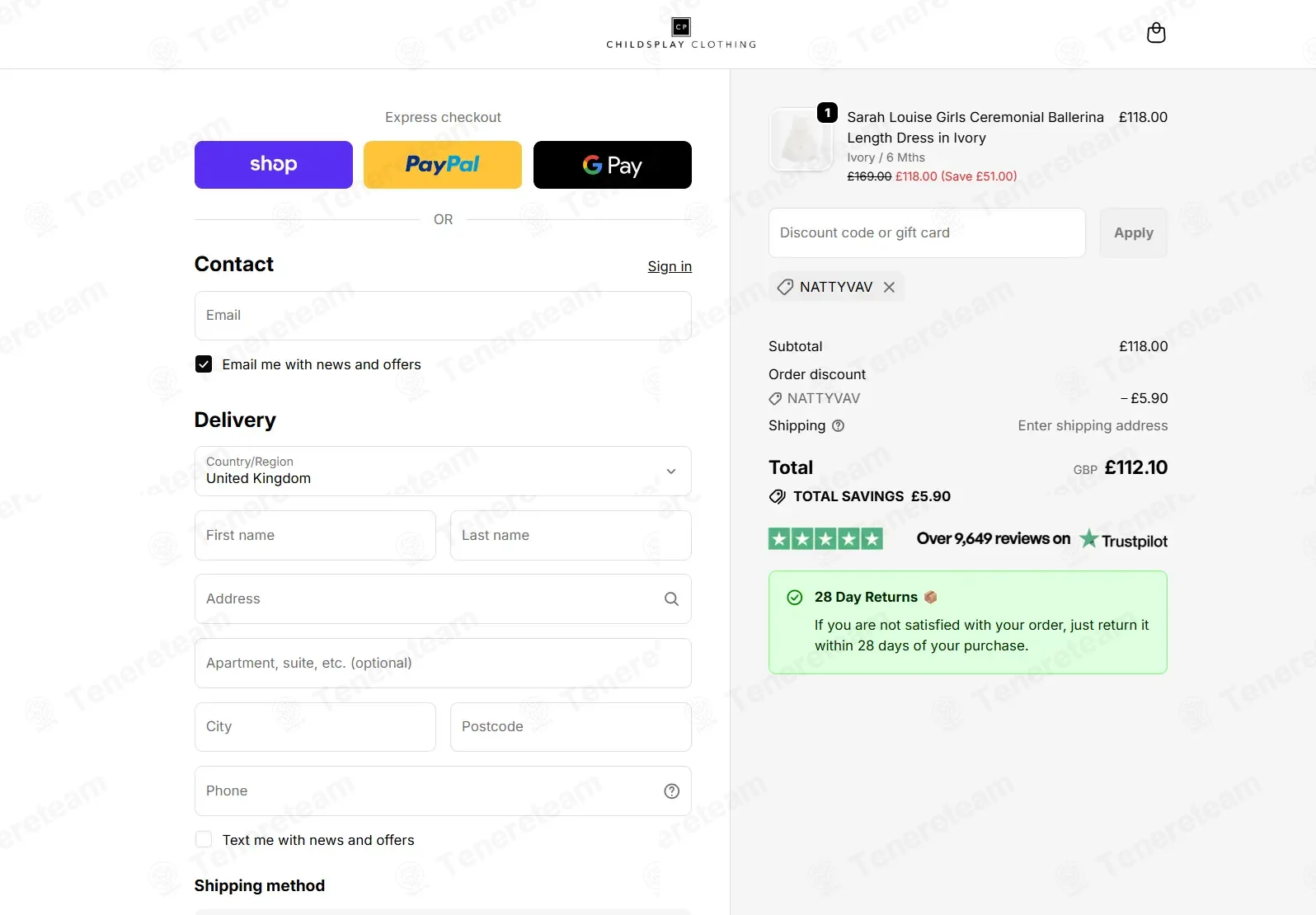
Task: Click the NATTYVAV discount tag icon
Action: [785, 287]
